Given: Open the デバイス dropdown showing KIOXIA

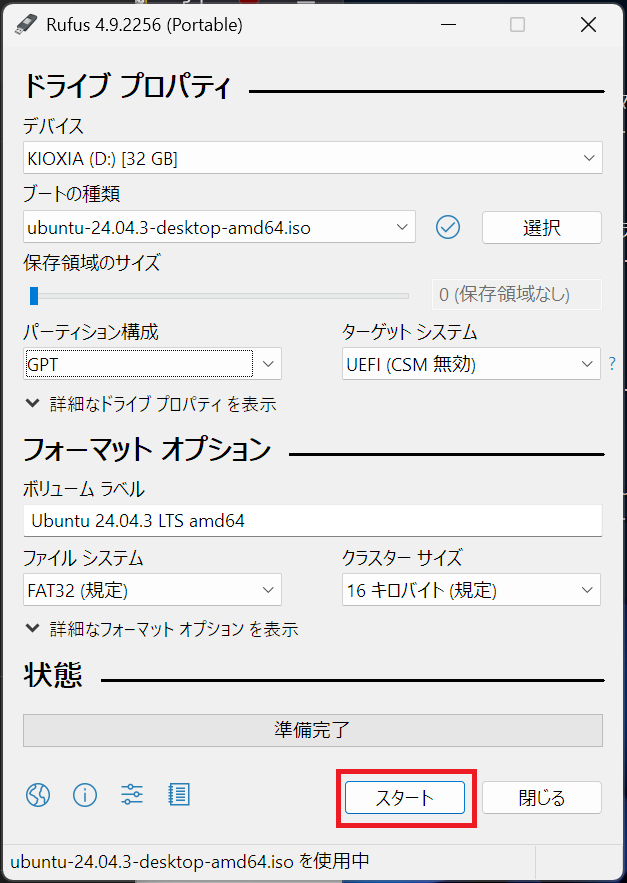Looking at the screenshot, I should click(313, 158).
